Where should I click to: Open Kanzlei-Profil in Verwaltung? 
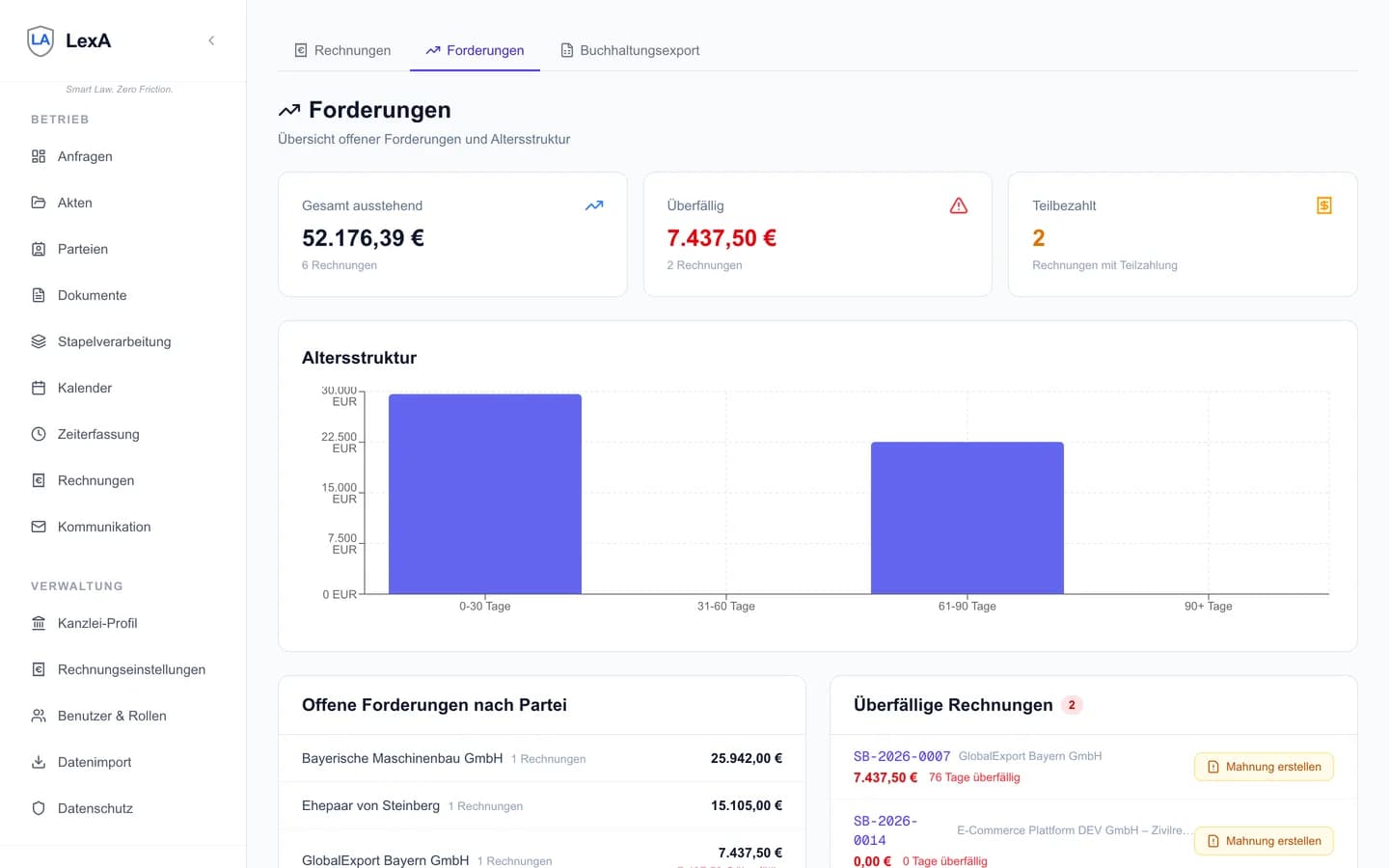[97, 623]
